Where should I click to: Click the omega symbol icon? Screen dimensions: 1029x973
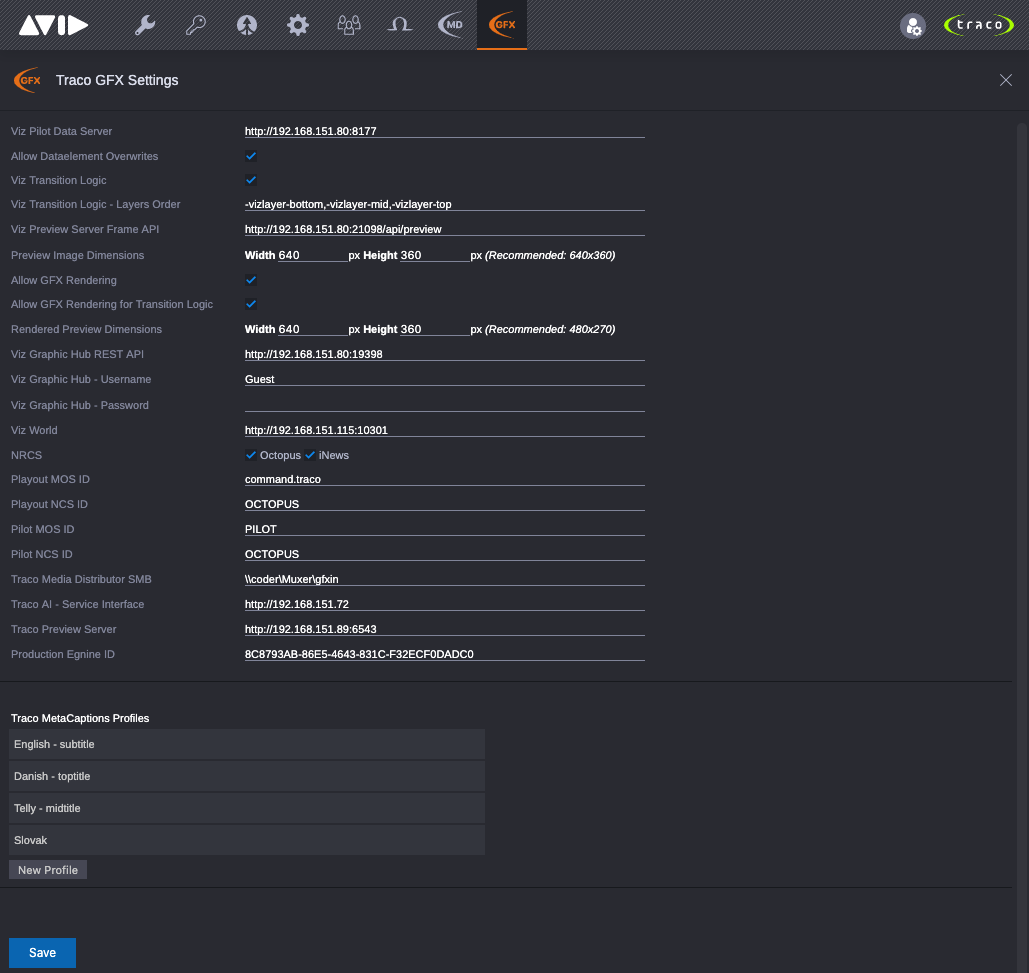[x=399, y=25]
